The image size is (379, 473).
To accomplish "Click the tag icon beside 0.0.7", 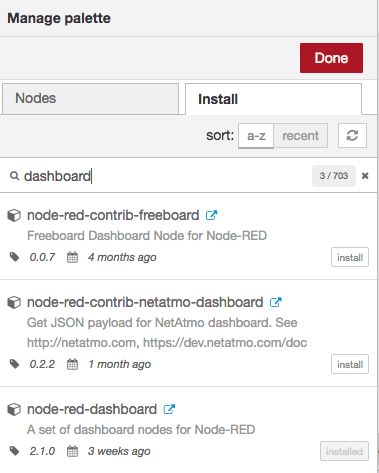I will click(x=14, y=257).
